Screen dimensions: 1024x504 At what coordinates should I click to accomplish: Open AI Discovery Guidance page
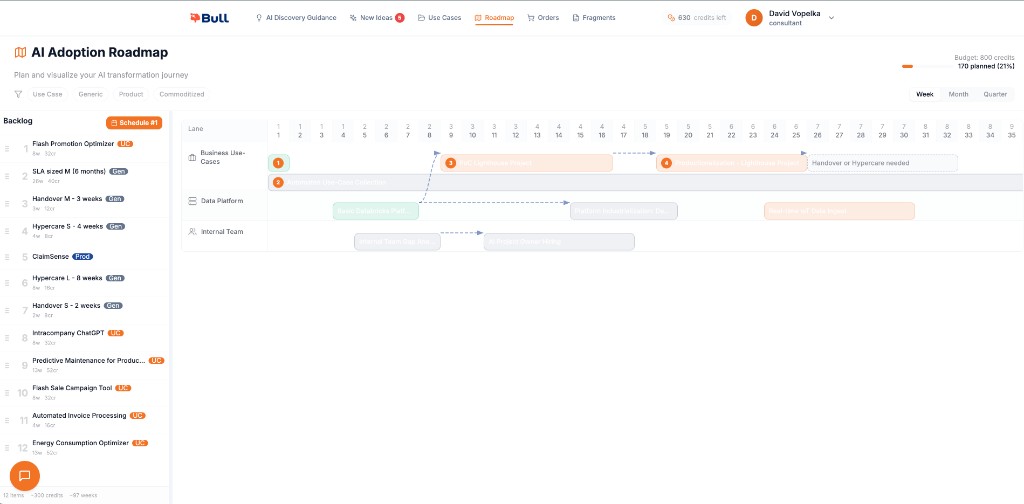pyautogui.click(x=296, y=18)
